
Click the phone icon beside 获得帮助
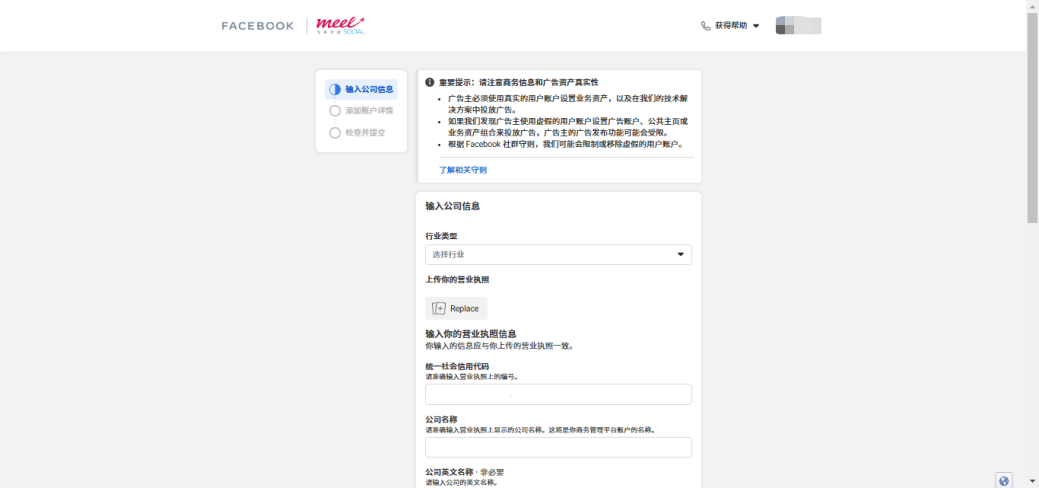point(706,26)
